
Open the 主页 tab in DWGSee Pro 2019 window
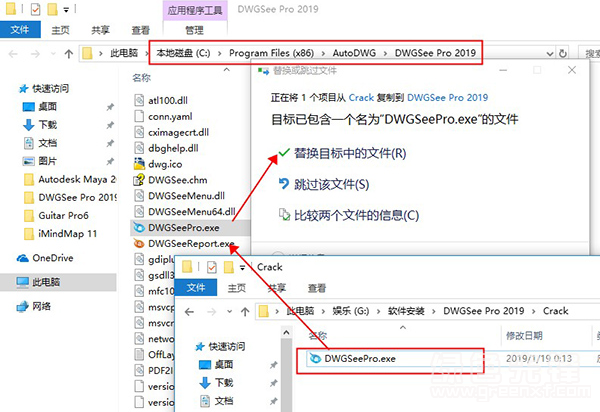[x=60, y=30]
